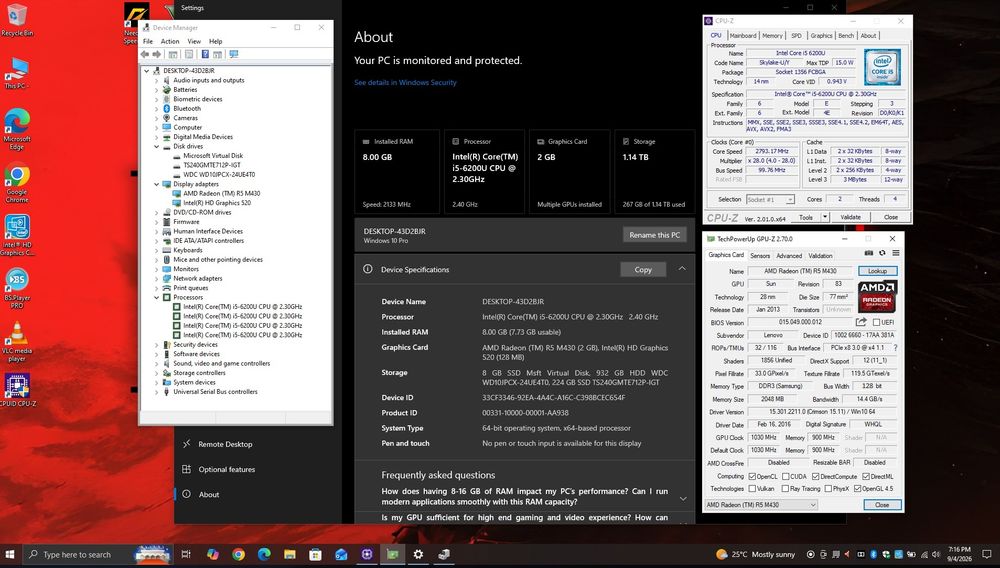Image resolution: width=1000 pixels, height=568 pixels.
Task: Open File Explorer from taskbar
Action: point(290,555)
